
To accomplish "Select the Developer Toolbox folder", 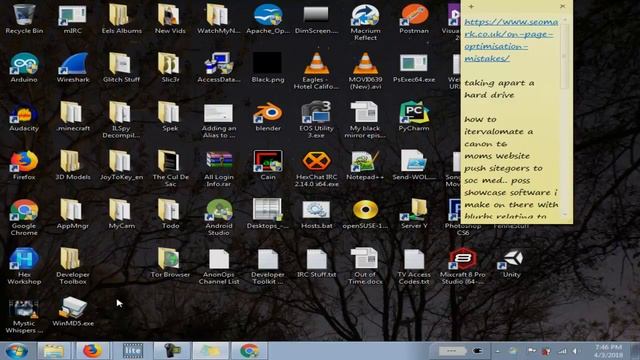I will pyautogui.click(x=73, y=266).
